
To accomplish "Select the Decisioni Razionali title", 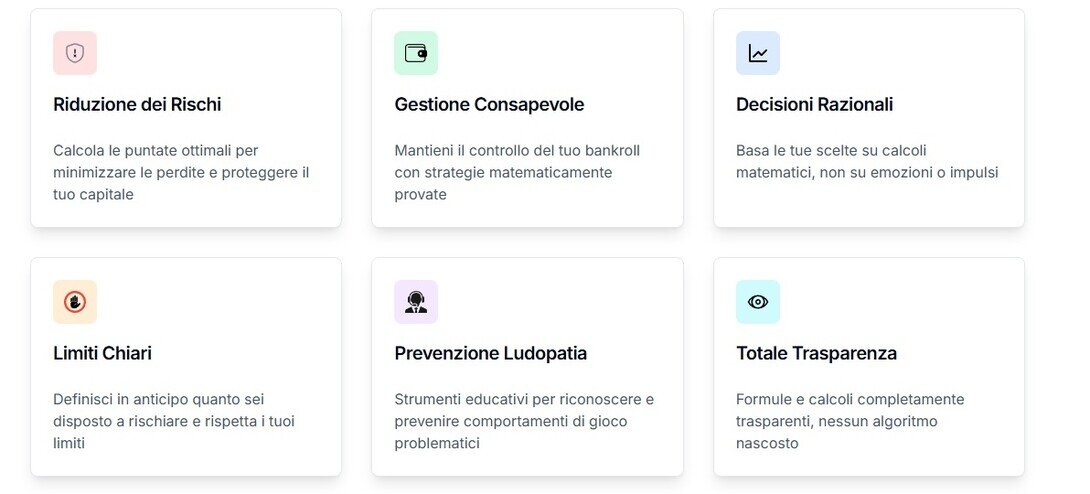I will point(814,104).
